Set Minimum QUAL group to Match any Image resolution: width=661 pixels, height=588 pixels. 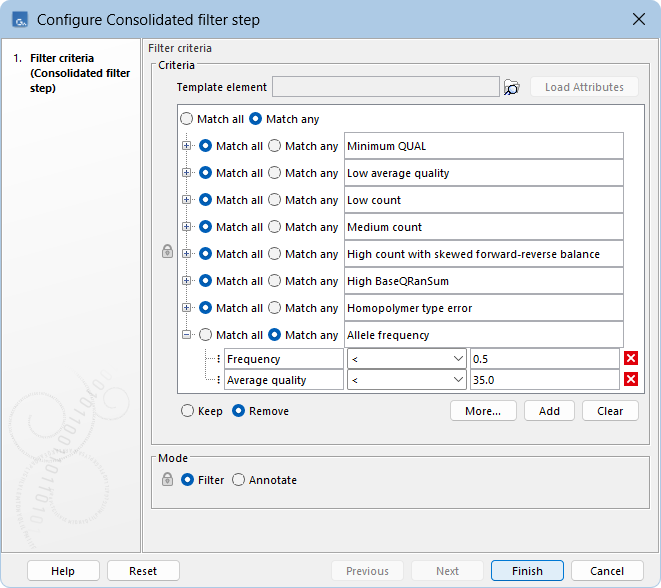click(274, 146)
